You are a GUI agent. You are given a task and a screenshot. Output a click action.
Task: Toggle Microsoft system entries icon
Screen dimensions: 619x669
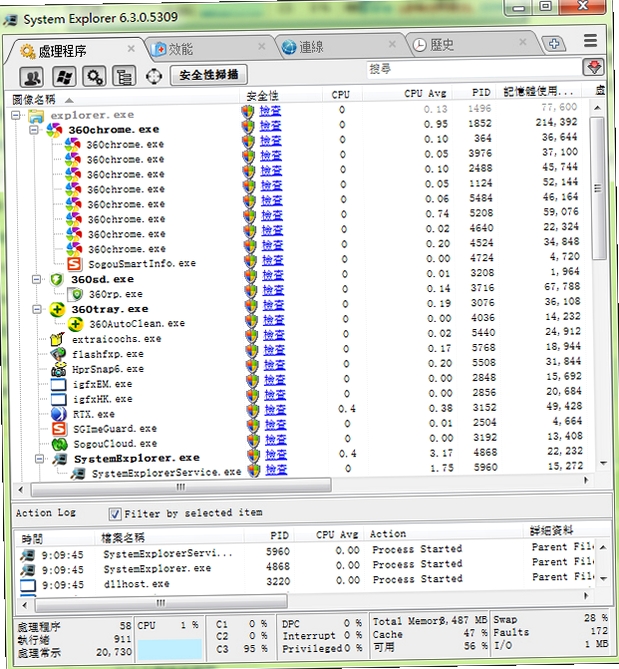64,77
